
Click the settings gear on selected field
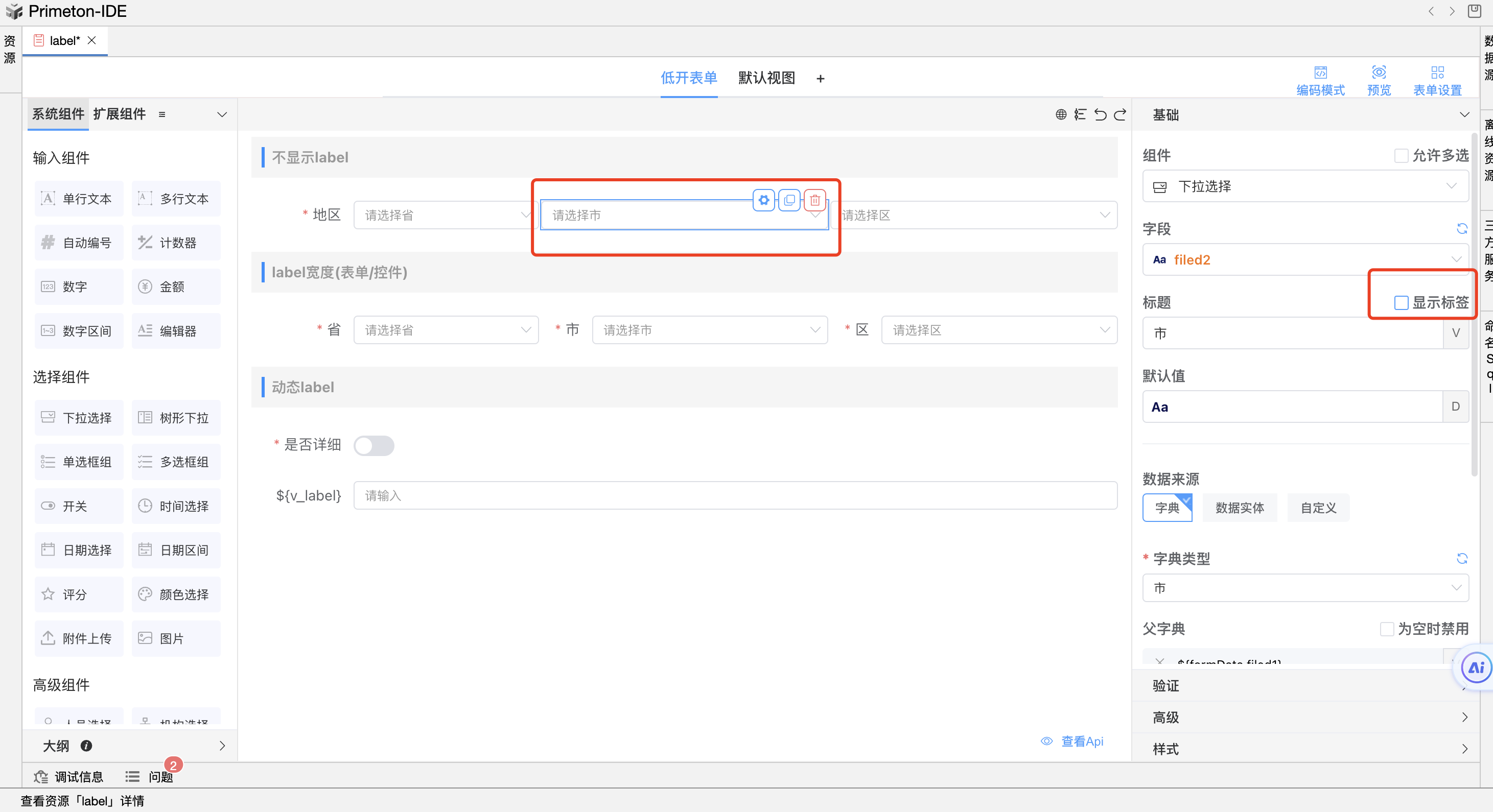[763, 200]
